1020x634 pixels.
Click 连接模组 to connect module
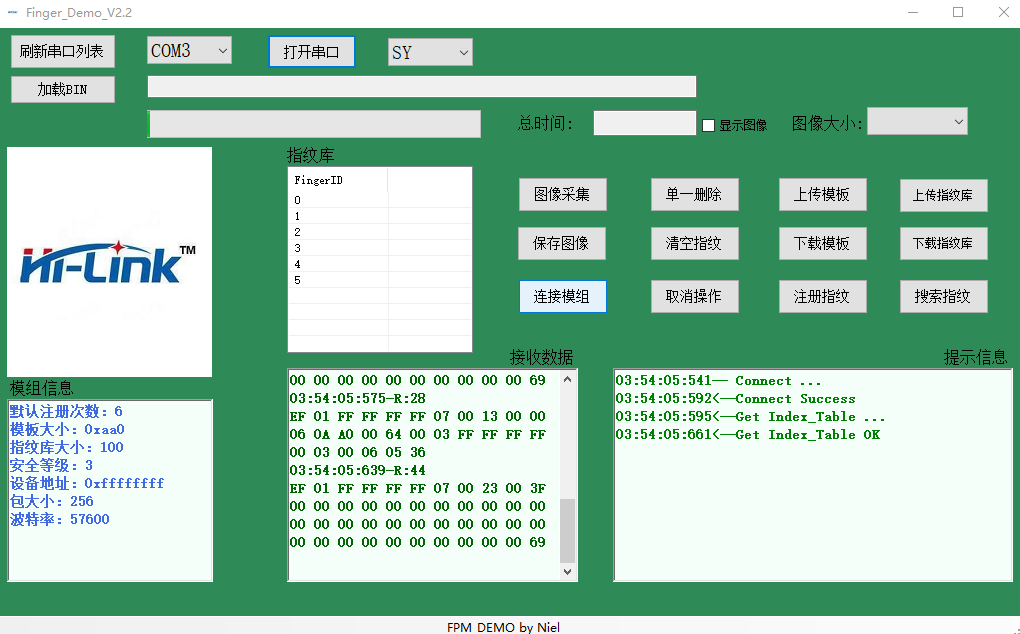point(563,297)
